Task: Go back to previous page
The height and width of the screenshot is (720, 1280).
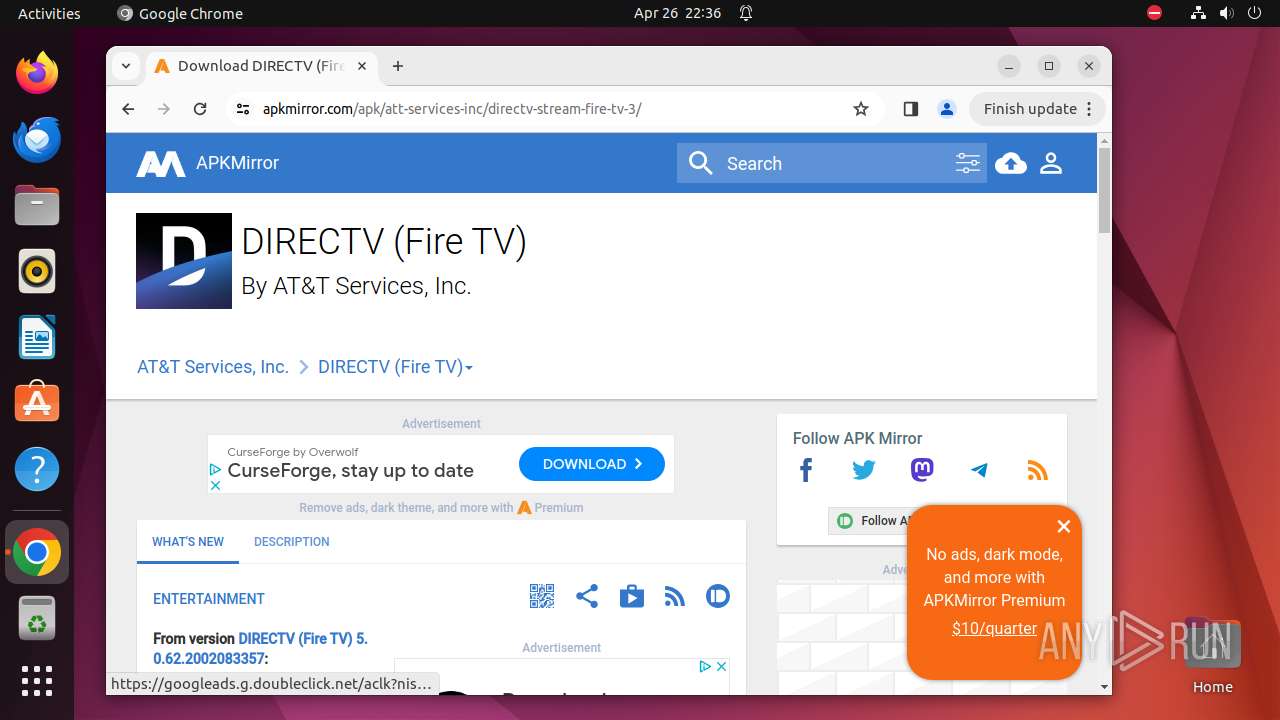Action: [128, 109]
